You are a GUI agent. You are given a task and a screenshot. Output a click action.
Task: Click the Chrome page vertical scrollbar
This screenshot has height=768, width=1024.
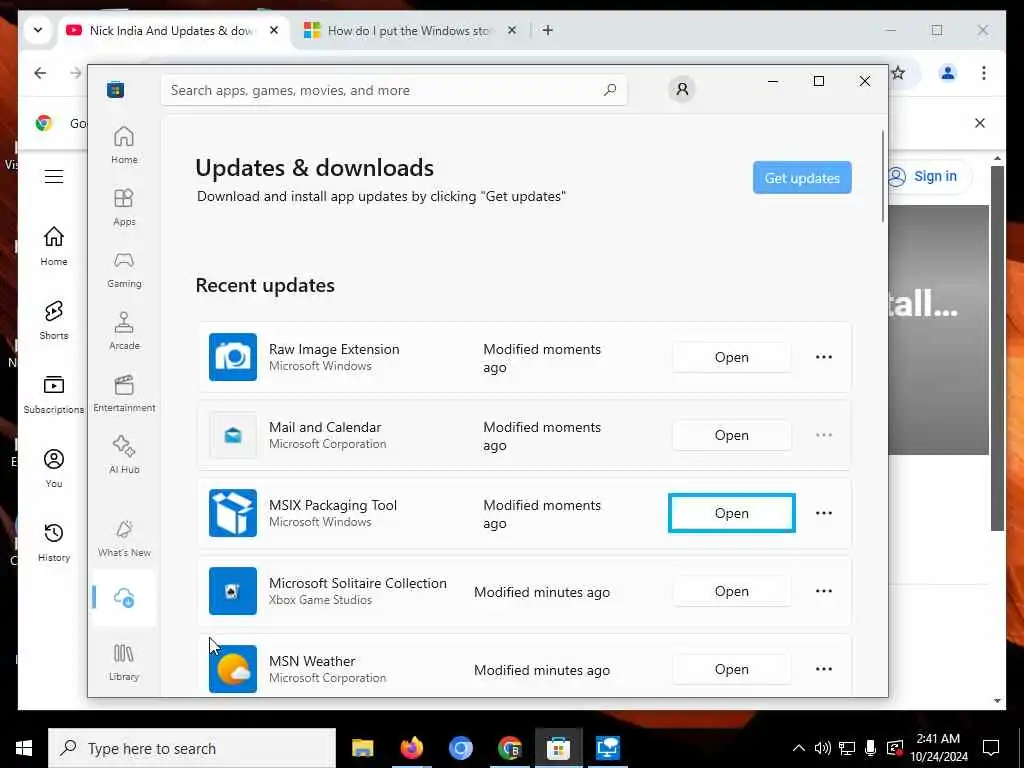[997, 346]
